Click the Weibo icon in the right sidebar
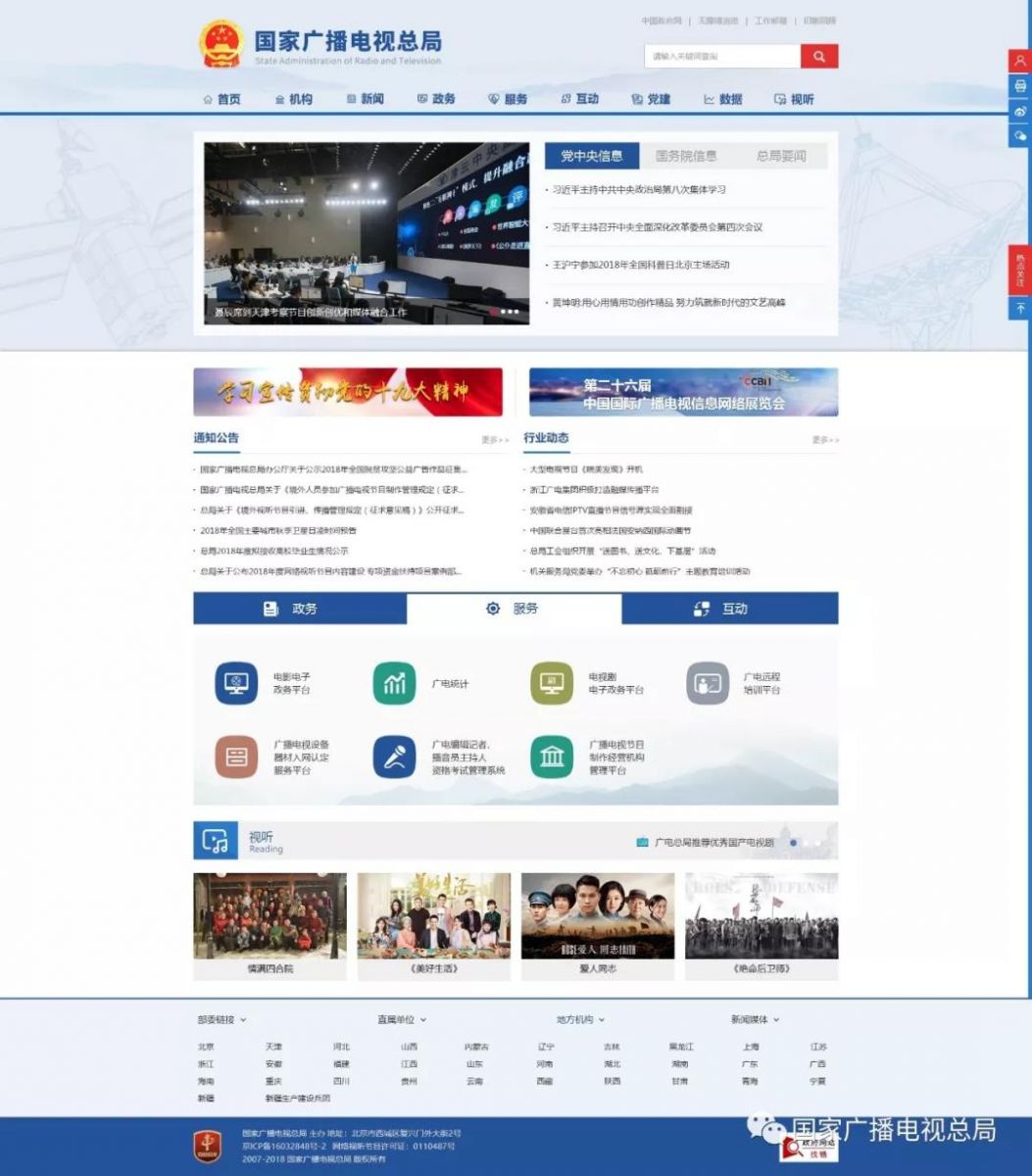This screenshot has height=1176, width=1032. [x=1020, y=111]
